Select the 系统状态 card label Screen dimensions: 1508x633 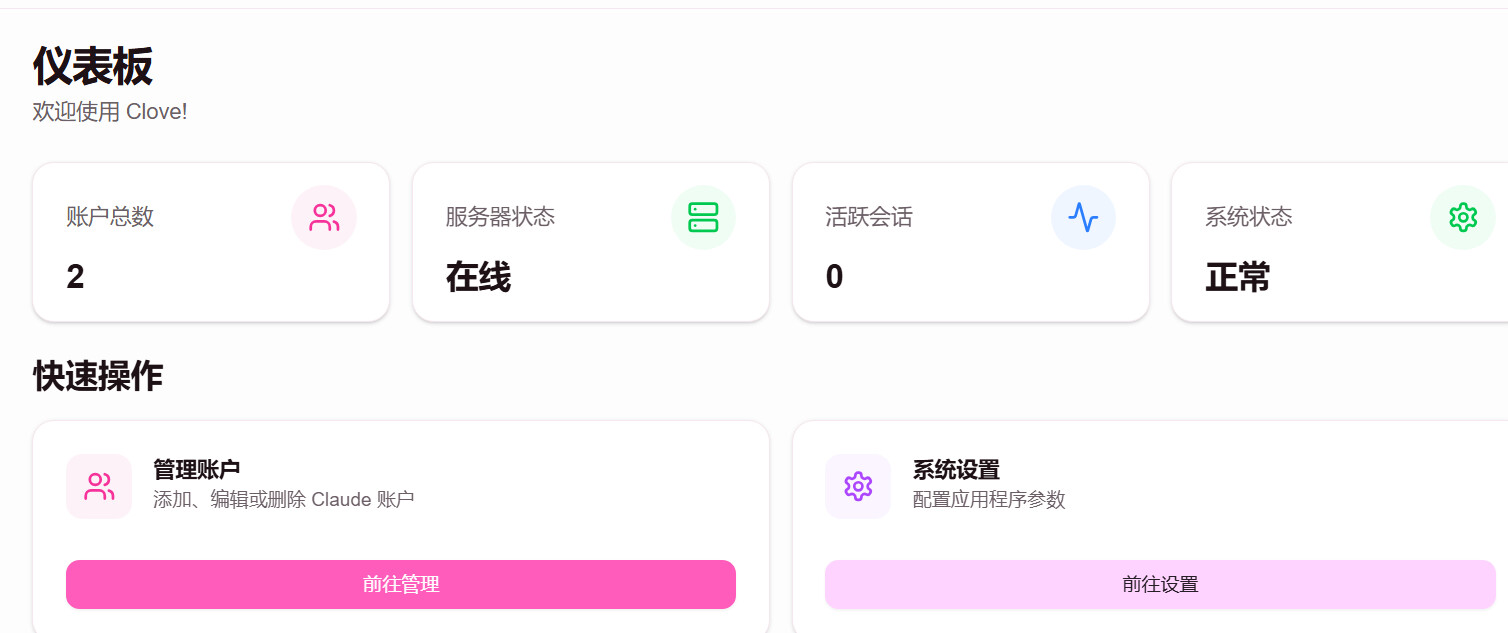(x=1249, y=217)
